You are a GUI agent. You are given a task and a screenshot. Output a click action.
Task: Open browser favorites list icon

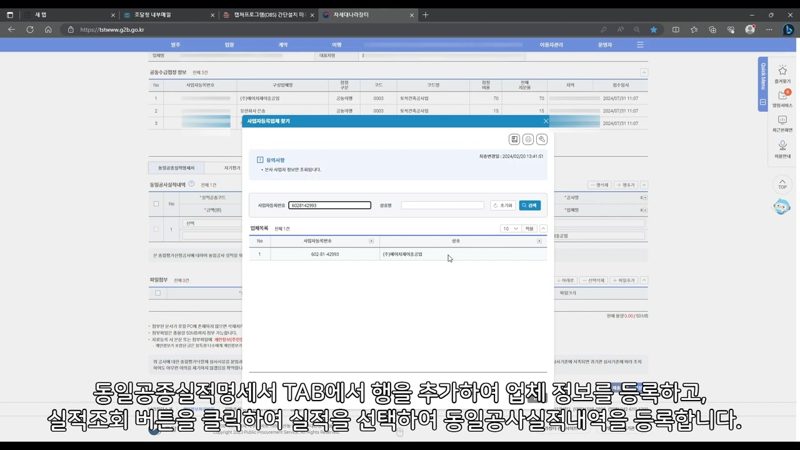click(x=694, y=30)
